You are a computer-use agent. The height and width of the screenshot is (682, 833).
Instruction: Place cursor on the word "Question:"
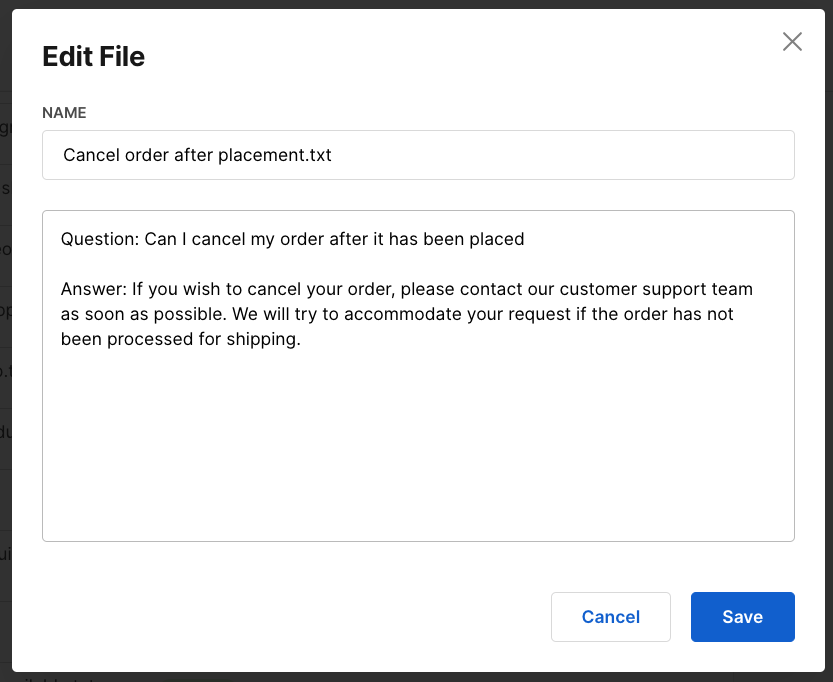[x=99, y=239]
